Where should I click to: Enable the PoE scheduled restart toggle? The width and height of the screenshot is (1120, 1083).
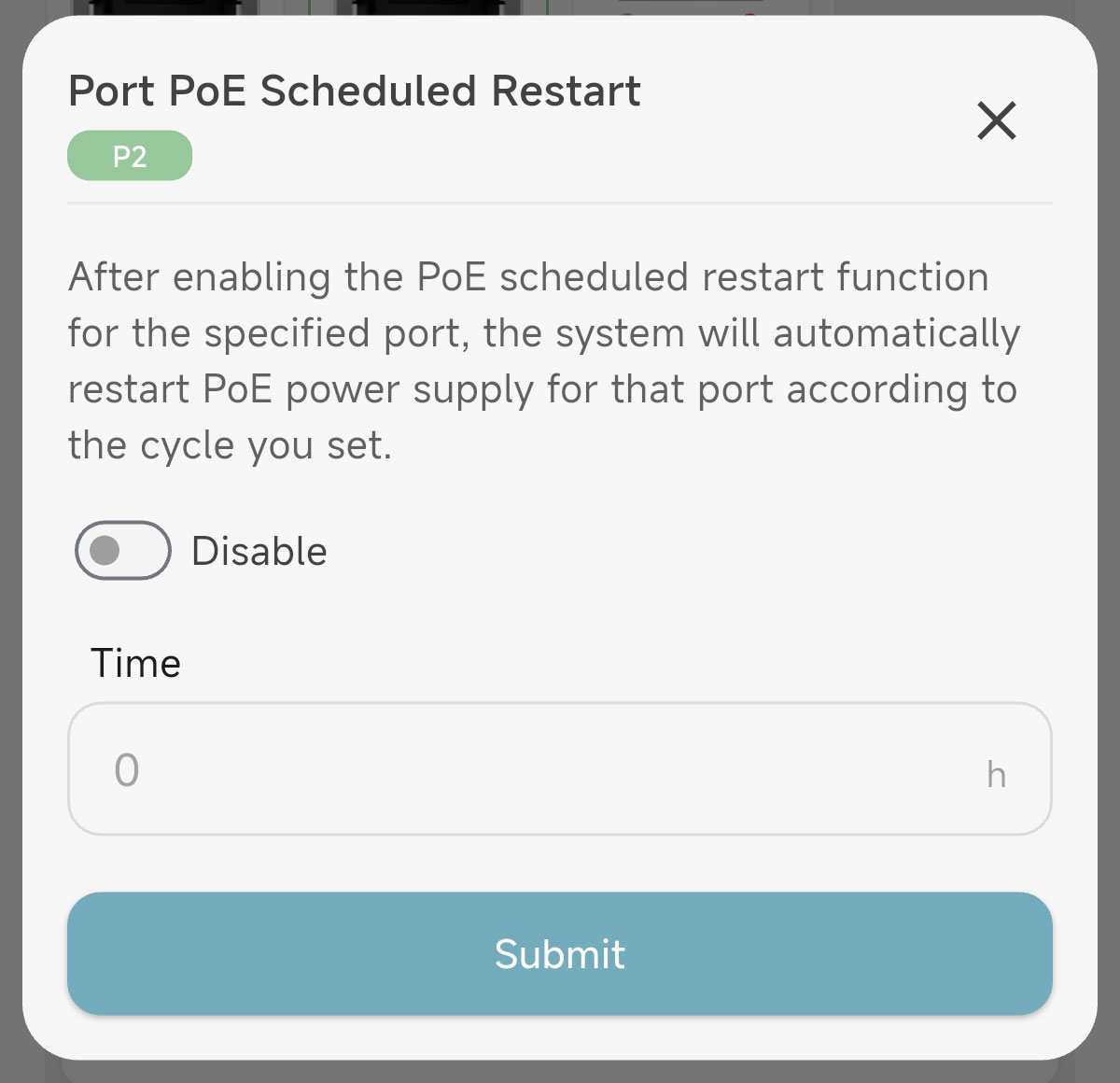tap(123, 550)
